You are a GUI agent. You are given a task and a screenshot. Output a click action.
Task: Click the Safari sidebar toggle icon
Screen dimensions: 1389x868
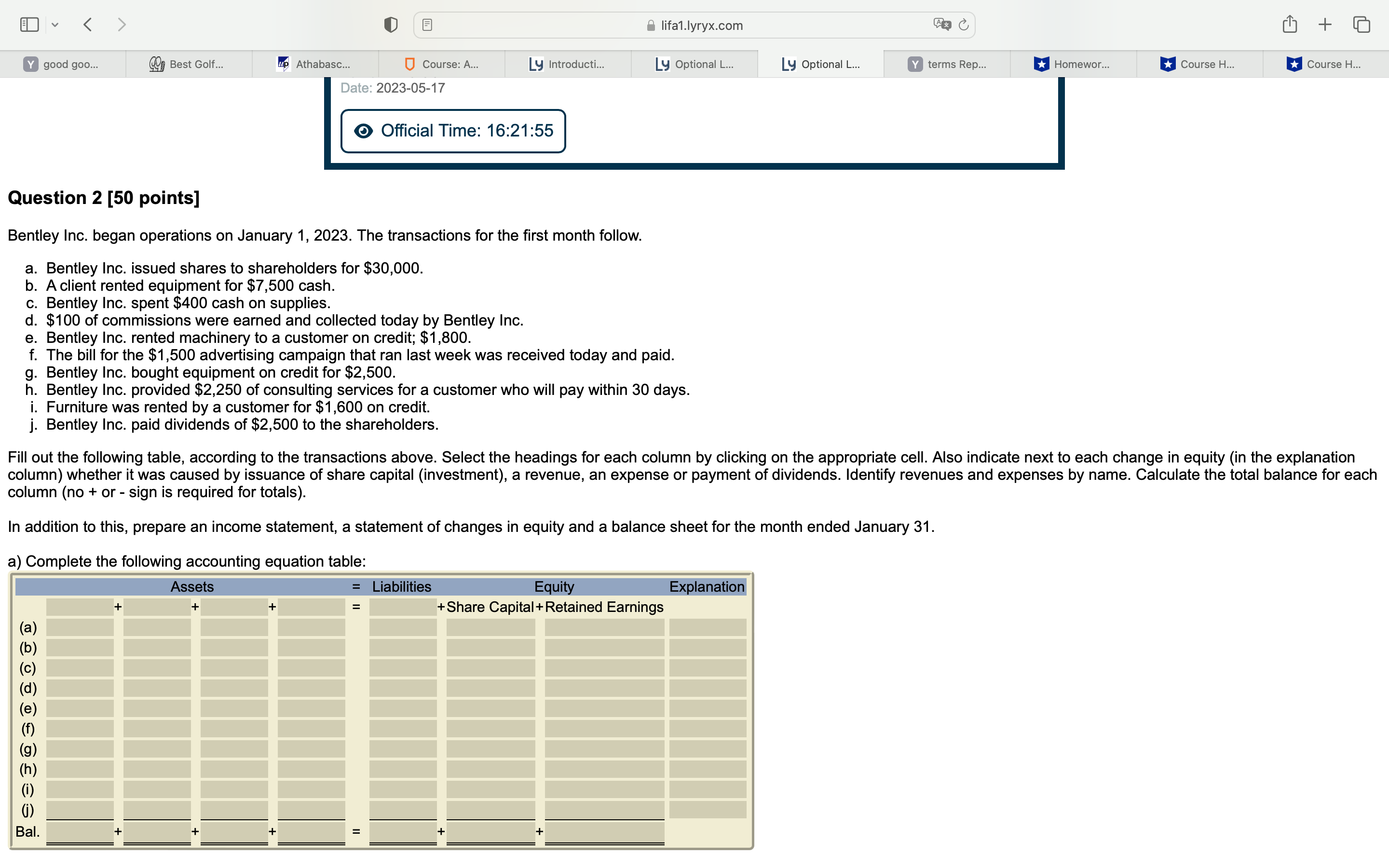pos(29,25)
